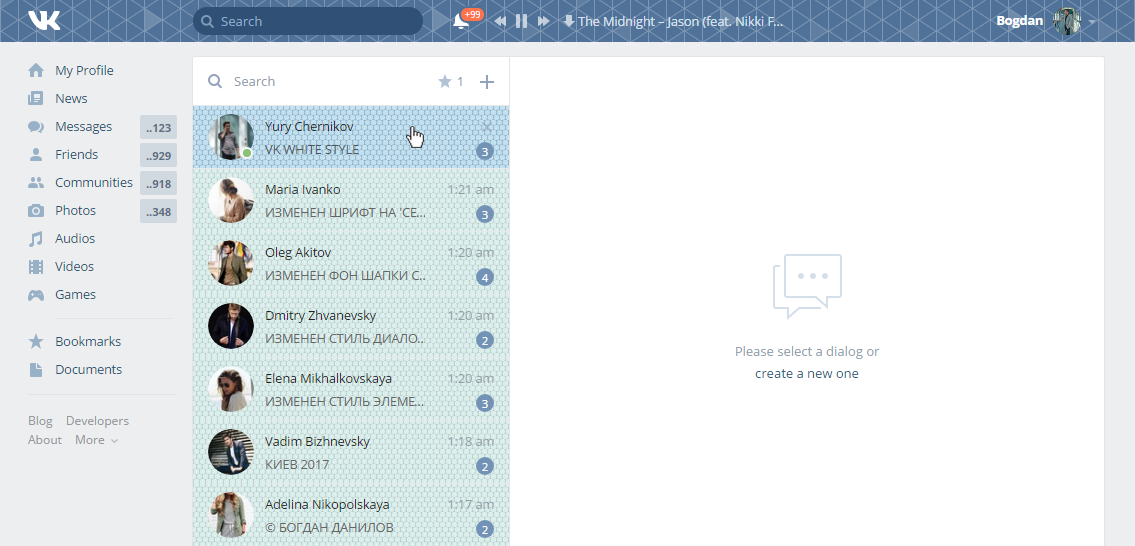
Task: Open the VK logo home link
Action: click(x=44, y=20)
